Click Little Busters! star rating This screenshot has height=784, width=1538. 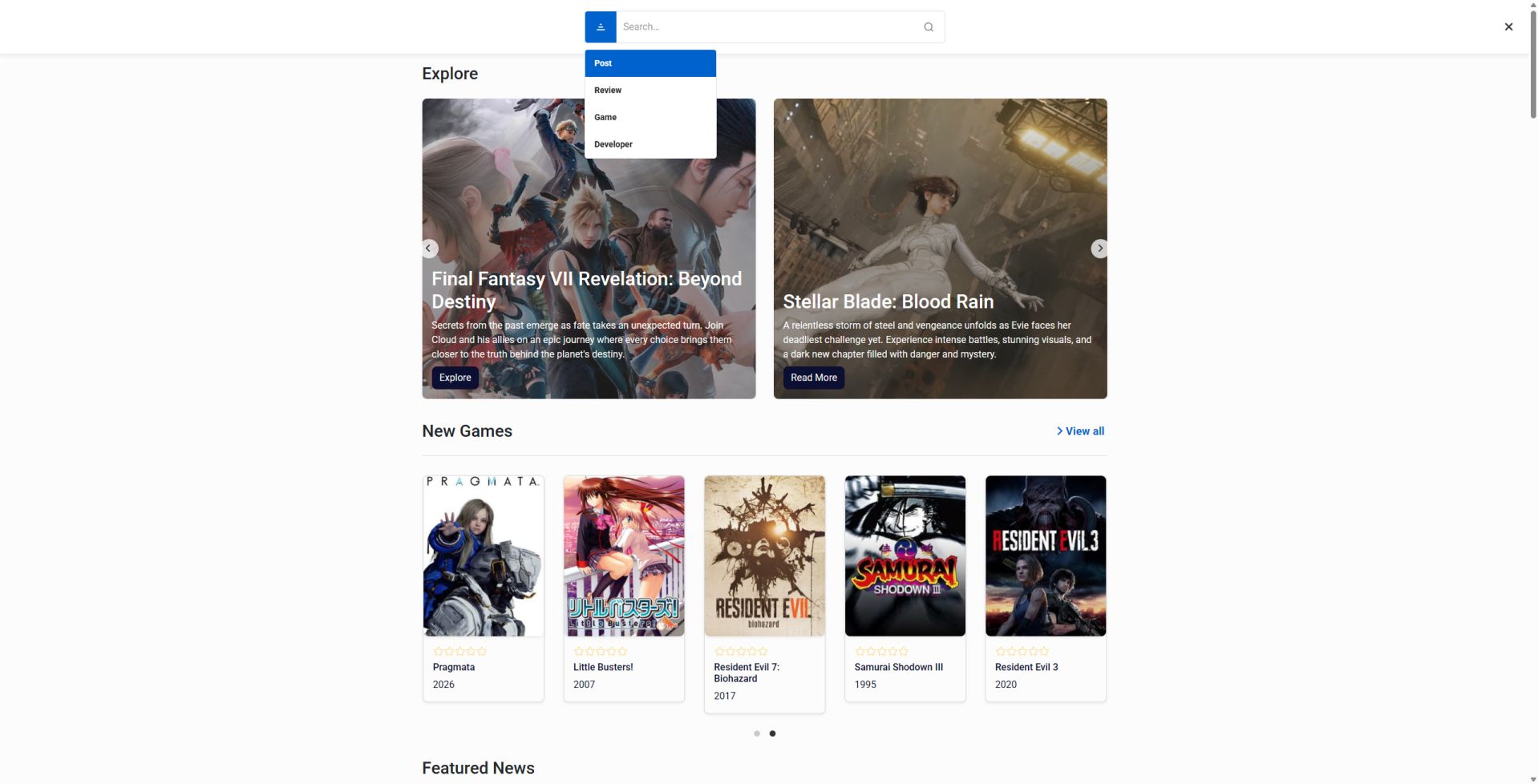pos(600,652)
